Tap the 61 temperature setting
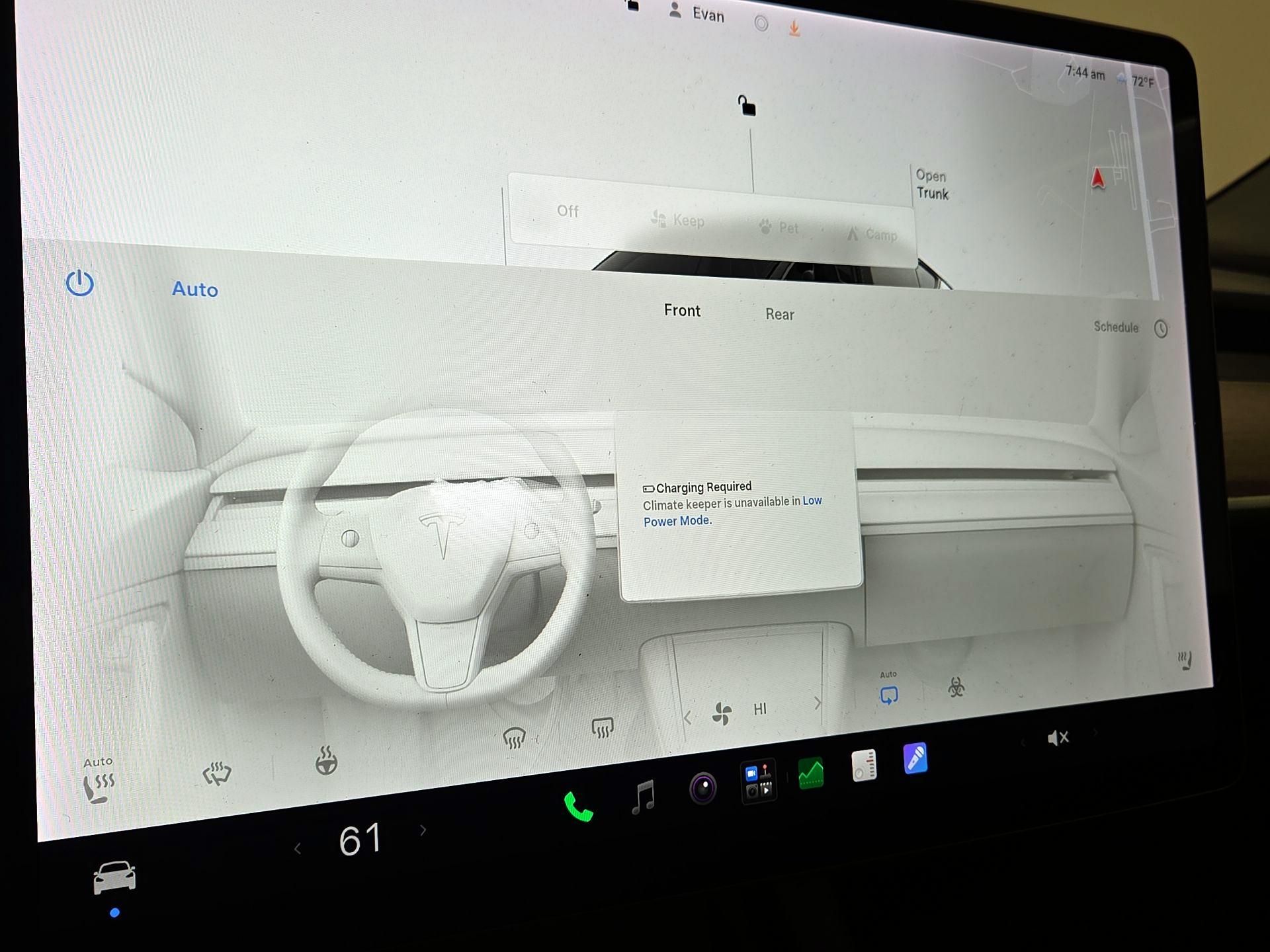Screen dimensions: 1270x952 pos(360,840)
